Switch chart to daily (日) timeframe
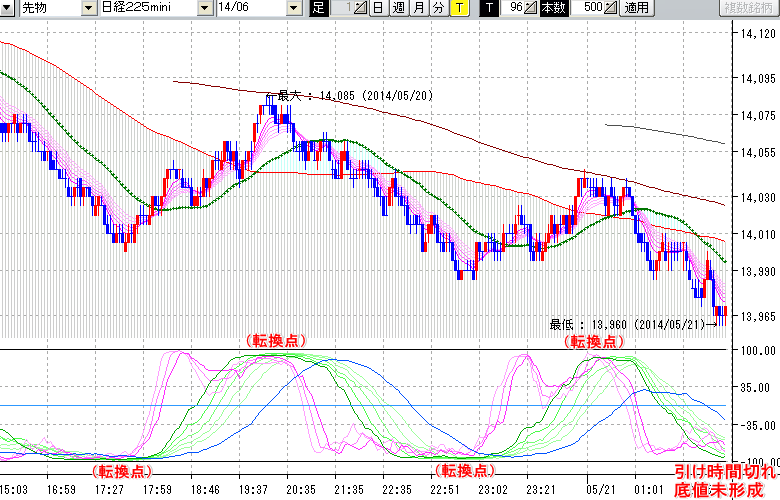The image size is (780, 500). tap(377, 8)
